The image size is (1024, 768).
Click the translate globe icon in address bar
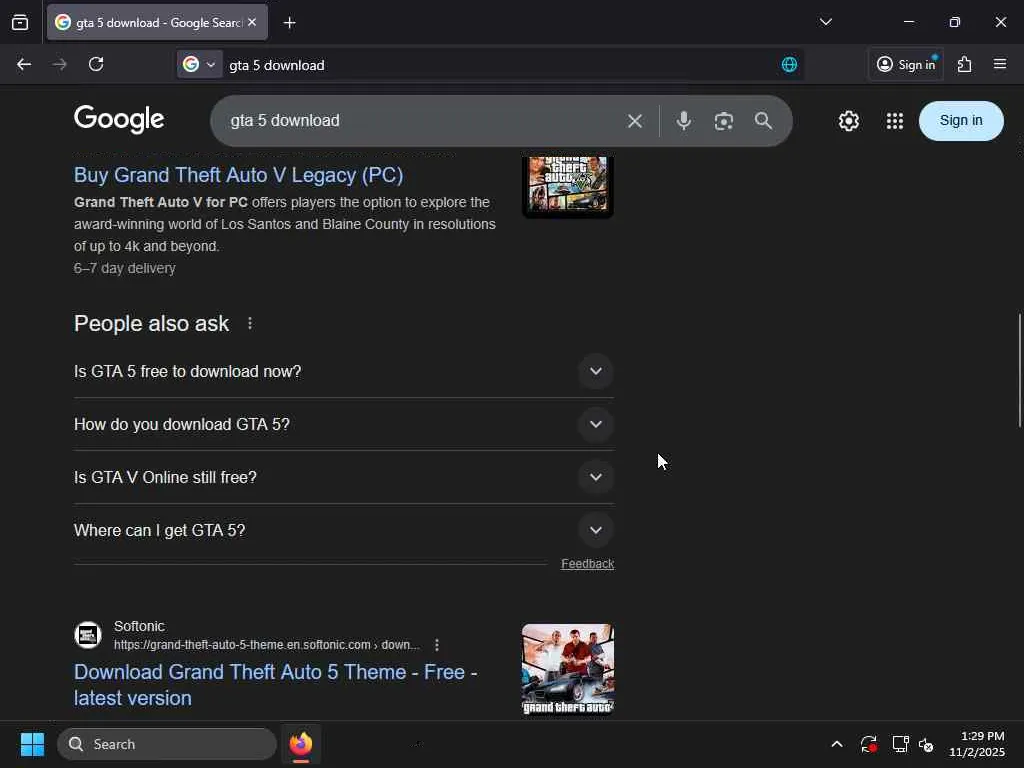pos(789,65)
